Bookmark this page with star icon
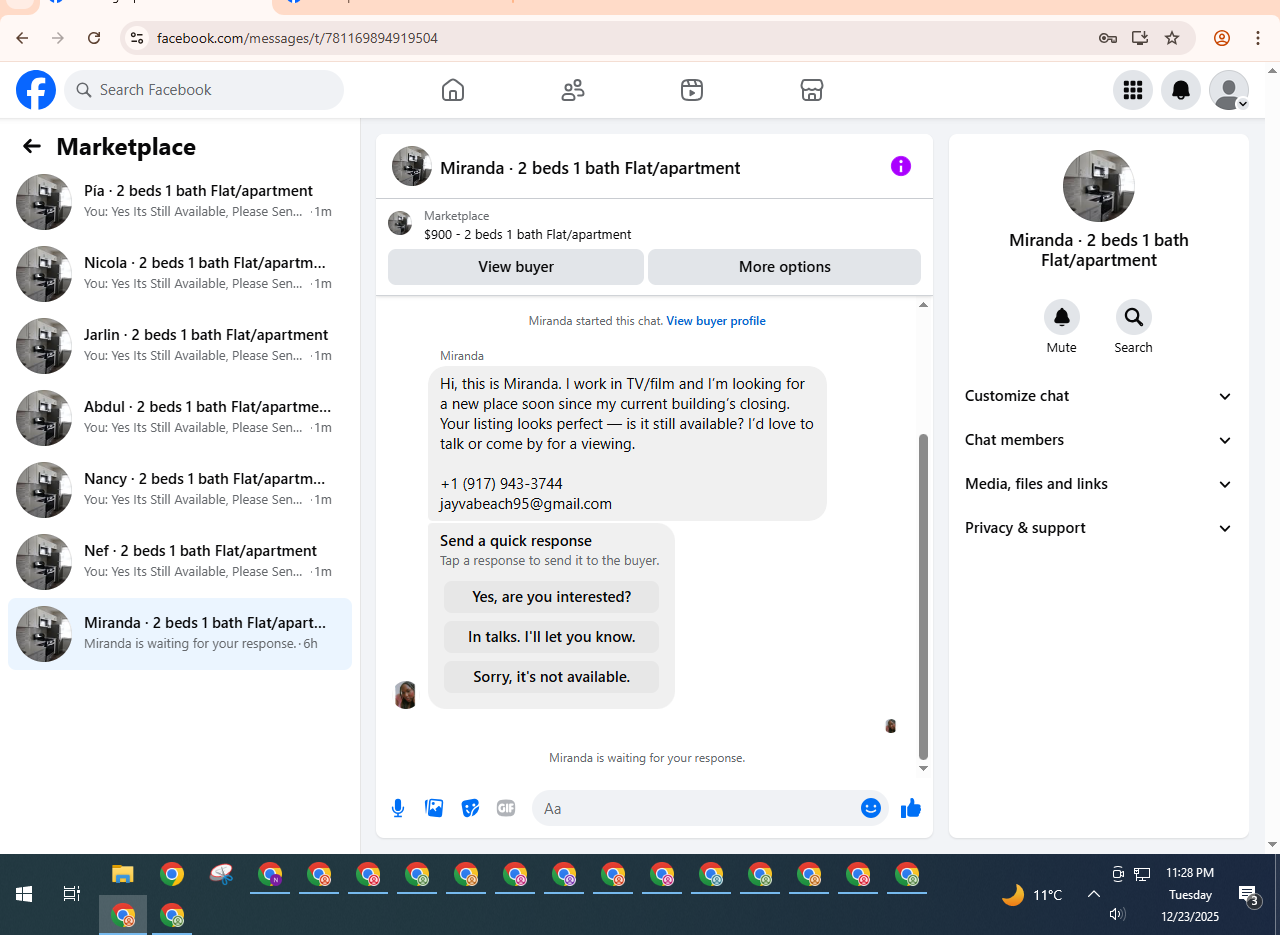This screenshot has height=935, width=1280. point(1172,38)
